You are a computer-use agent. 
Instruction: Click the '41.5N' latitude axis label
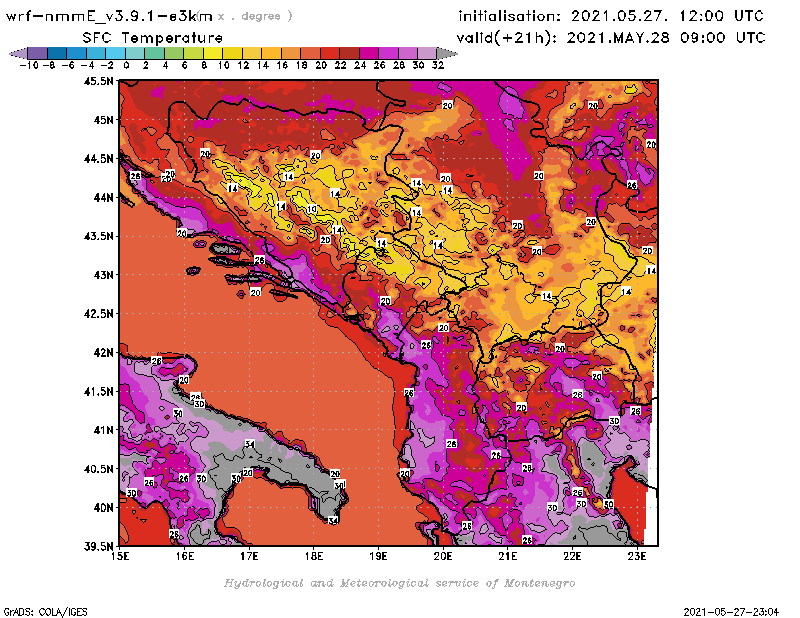98,391
